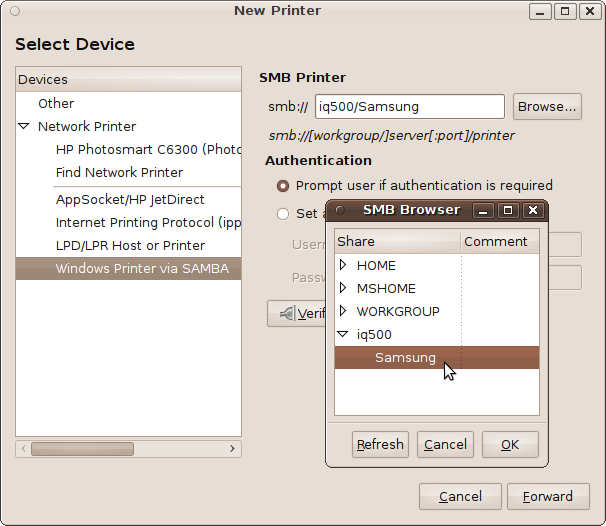This screenshot has height=526, width=606.
Task: Click the left arrow of devices scrollbar
Action: pos(24,449)
